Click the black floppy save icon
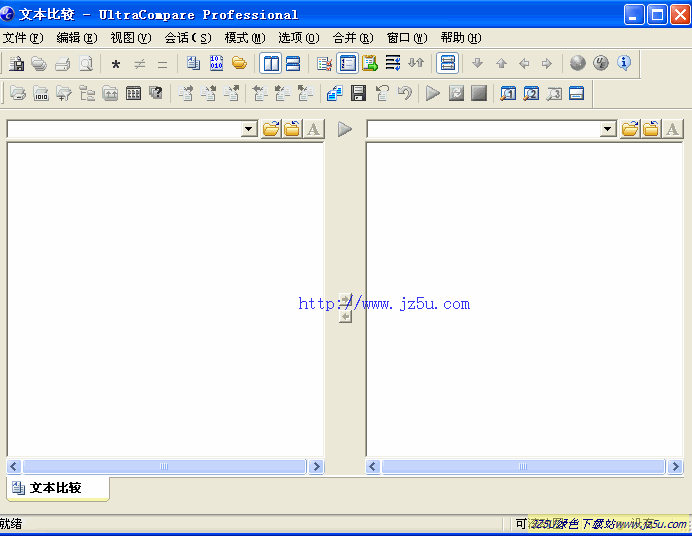The image size is (692, 536). tap(358, 94)
